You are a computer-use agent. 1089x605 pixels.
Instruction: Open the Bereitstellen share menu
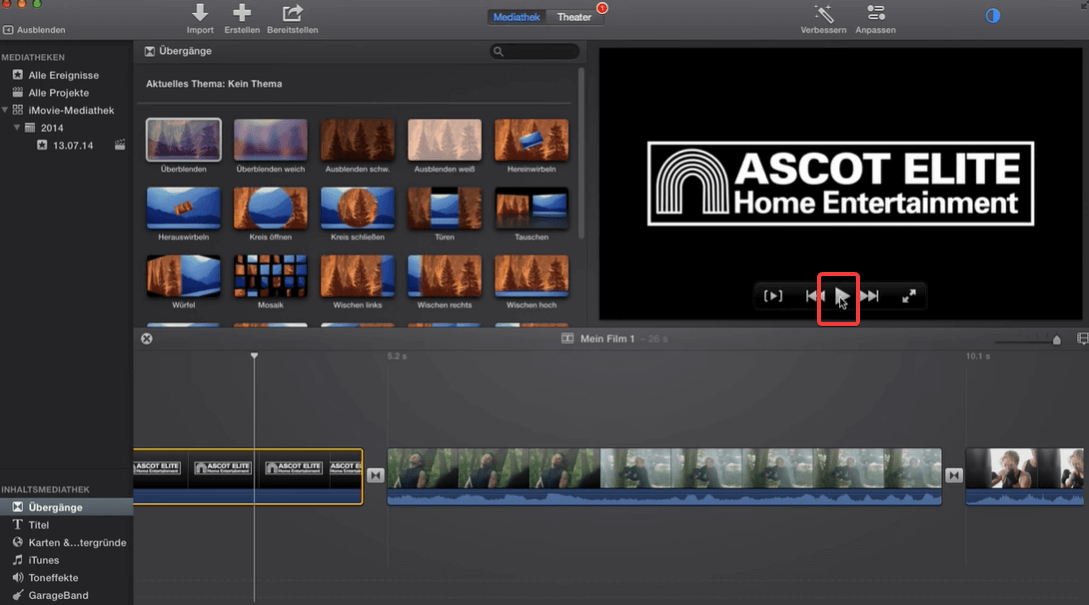pos(292,13)
